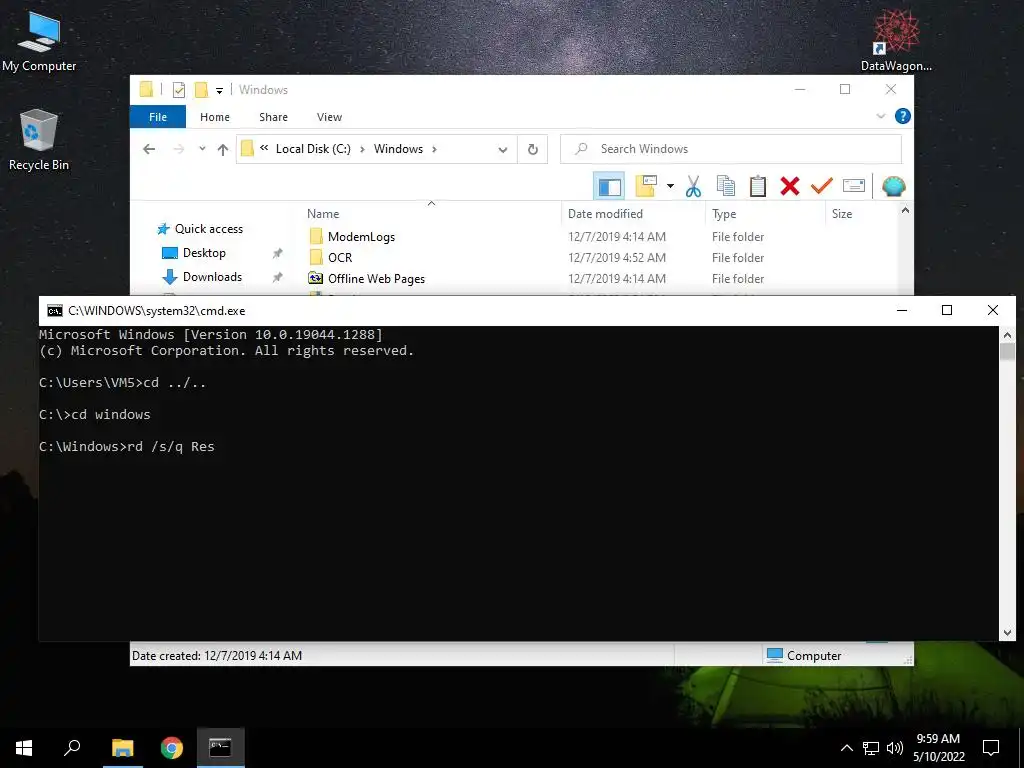Refresh the Windows folder view
1024x768 pixels.
533,150
